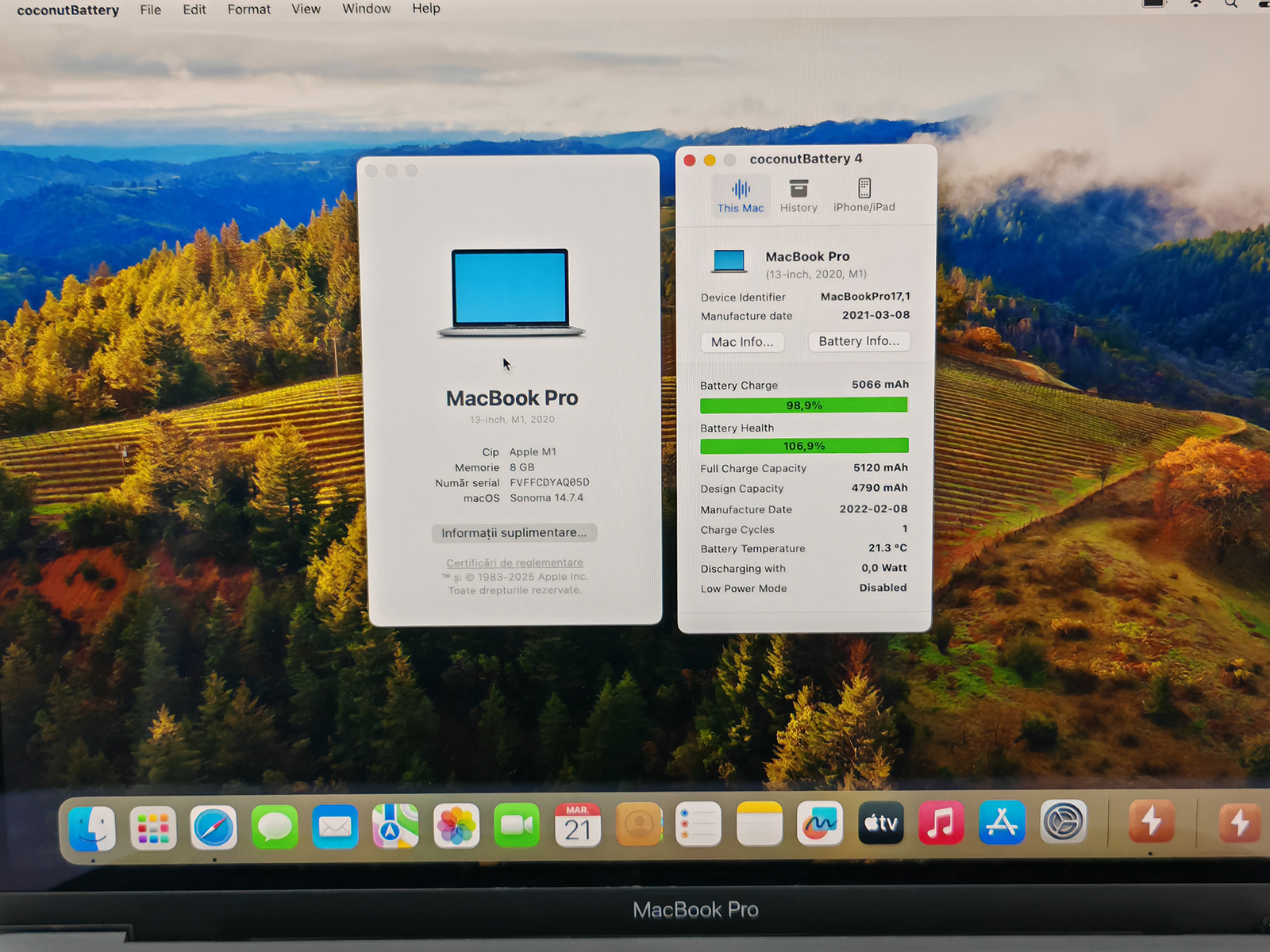Image resolution: width=1270 pixels, height=952 pixels.
Task: Click the small MacBook icon in coconutBattery
Action: [x=729, y=262]
